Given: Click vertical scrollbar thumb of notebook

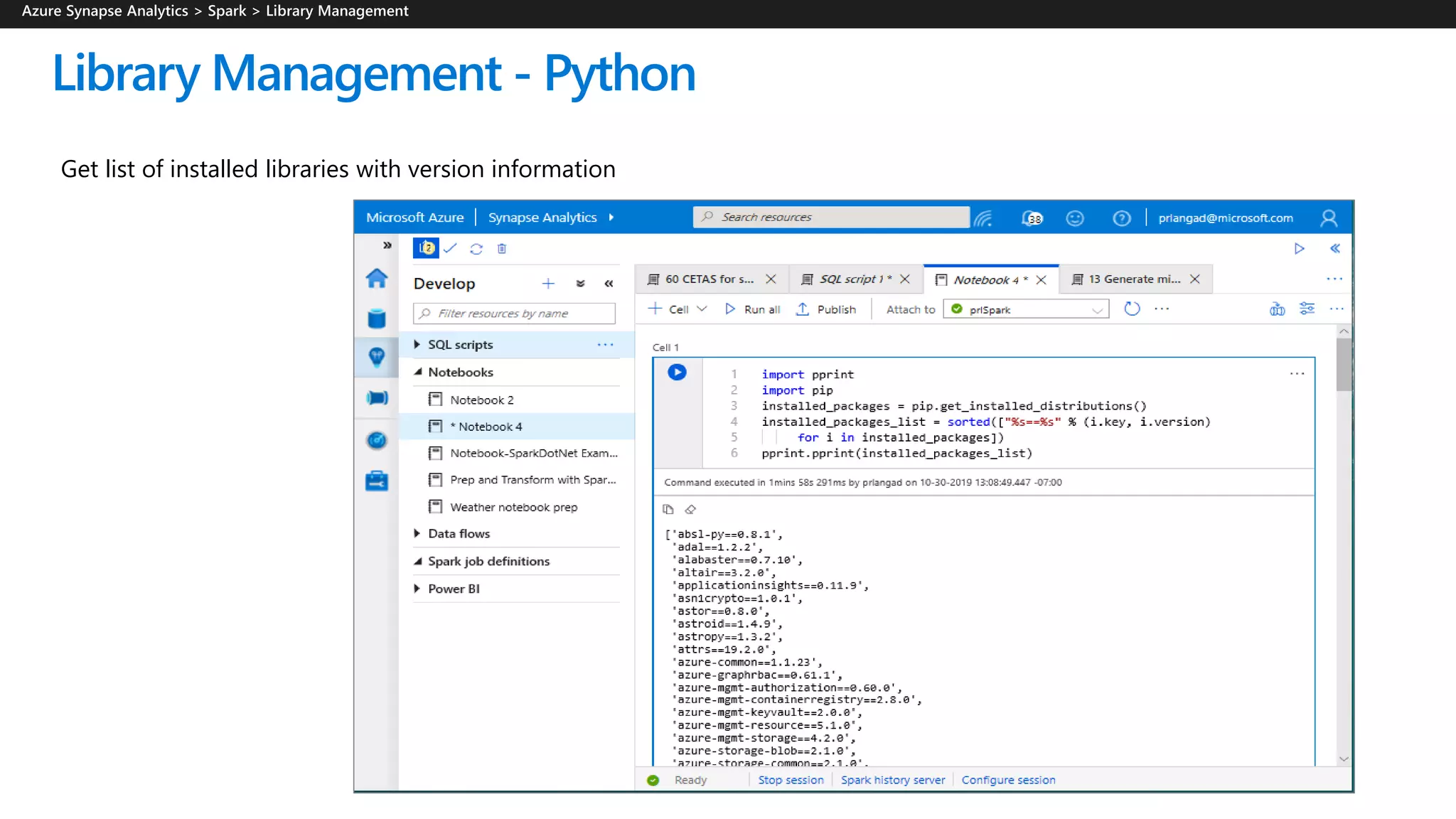Looking at the screenshot, I should (x=1344, y=364).
